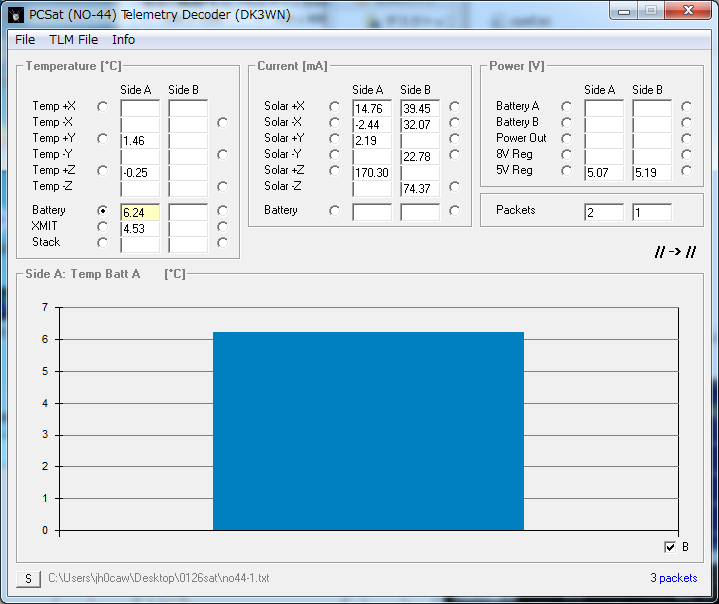
Task: Select Solar -X Side B radio button
Action: coord(454,123)
